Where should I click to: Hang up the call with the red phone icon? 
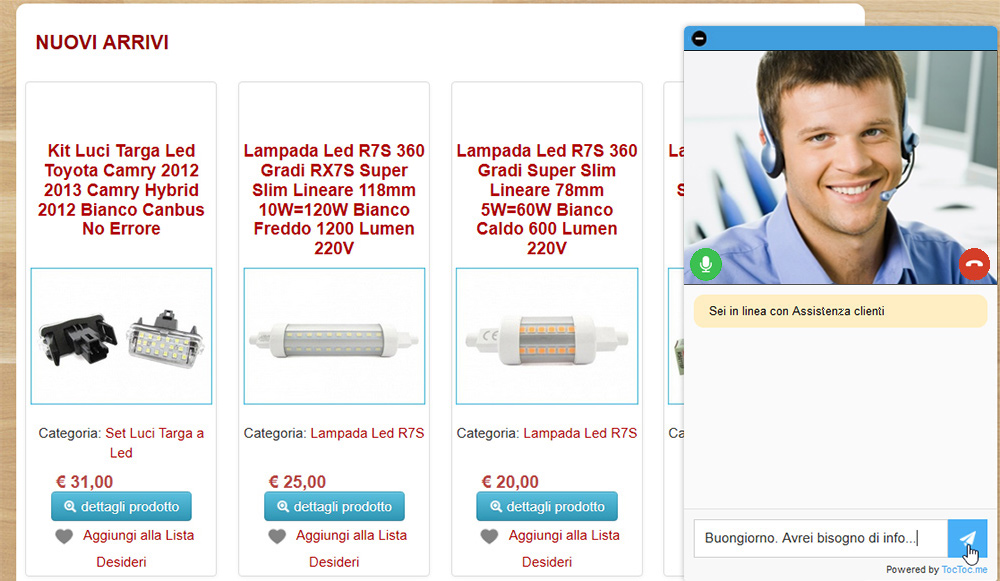point(974,264)
